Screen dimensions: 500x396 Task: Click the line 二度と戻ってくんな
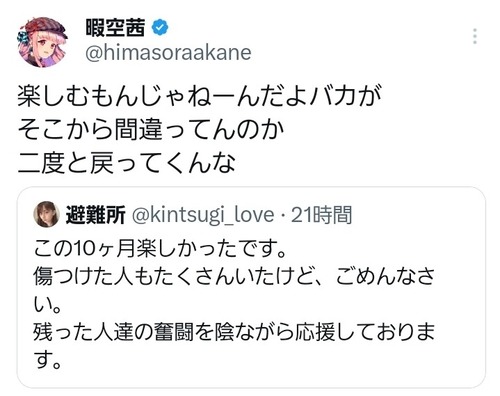(x=127, y=163)
